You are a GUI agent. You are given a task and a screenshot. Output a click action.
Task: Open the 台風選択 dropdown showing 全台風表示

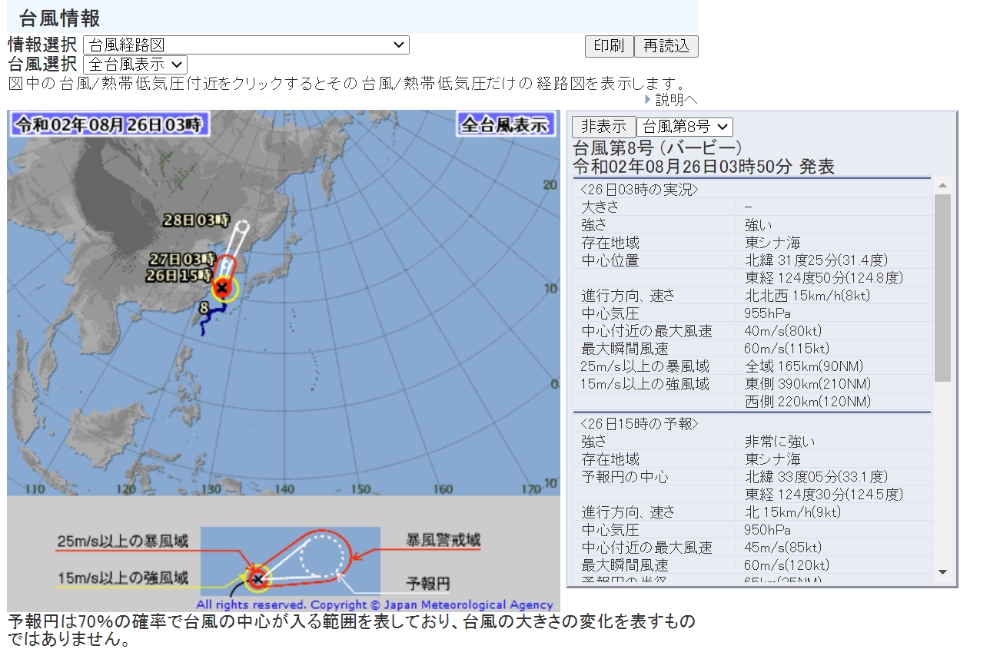[135, 64]
